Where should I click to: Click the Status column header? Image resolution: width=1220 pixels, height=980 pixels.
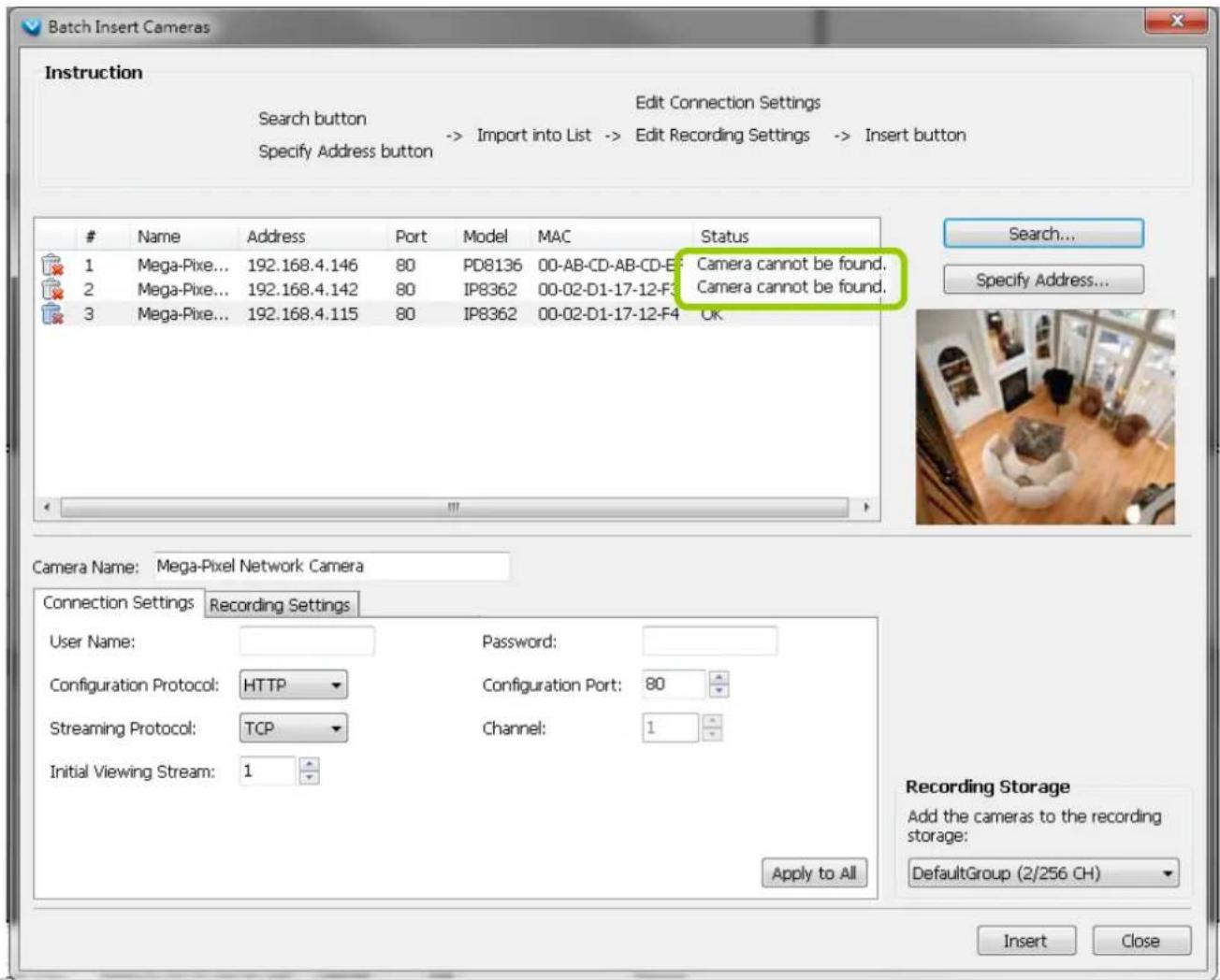725,237
